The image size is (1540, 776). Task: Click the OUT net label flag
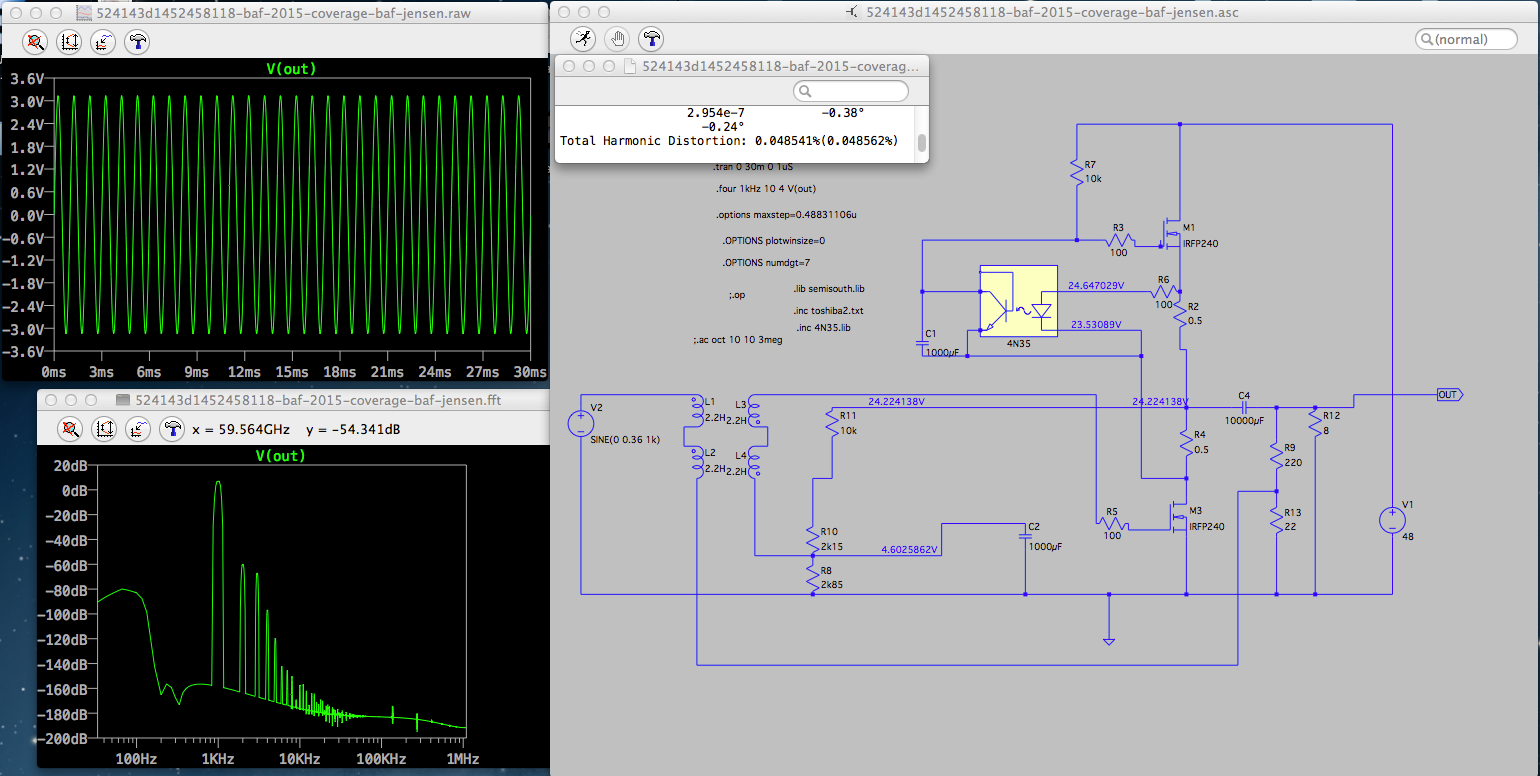(x=1450, y=395)
